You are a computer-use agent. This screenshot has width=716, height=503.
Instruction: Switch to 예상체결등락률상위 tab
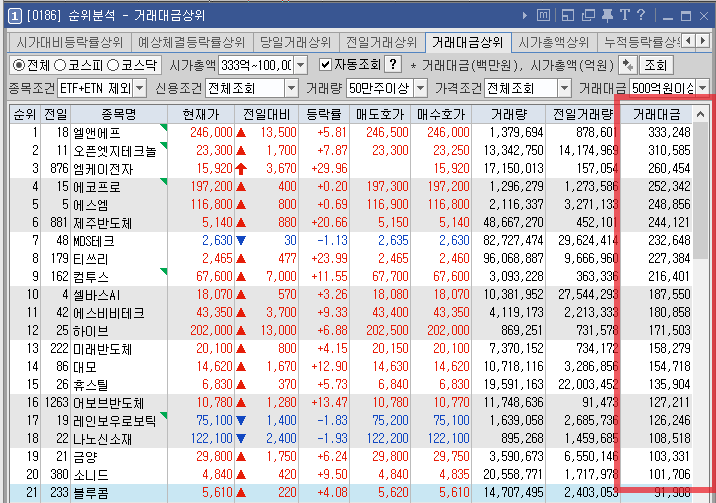(192, 42)
